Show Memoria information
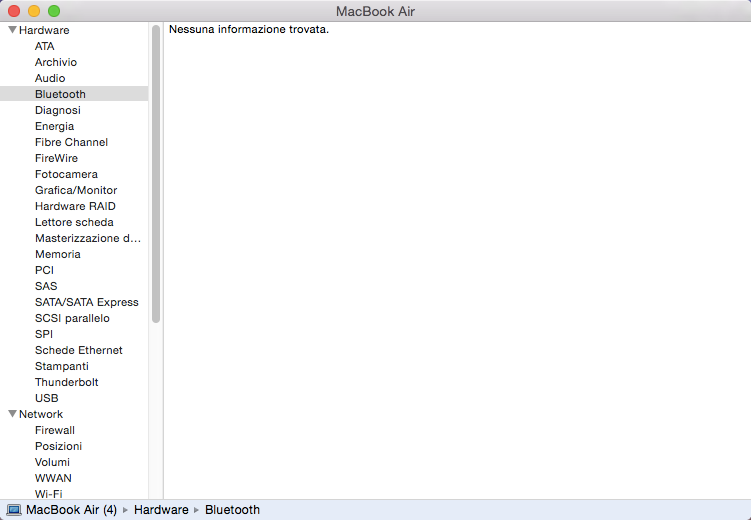 click(57, 254)
